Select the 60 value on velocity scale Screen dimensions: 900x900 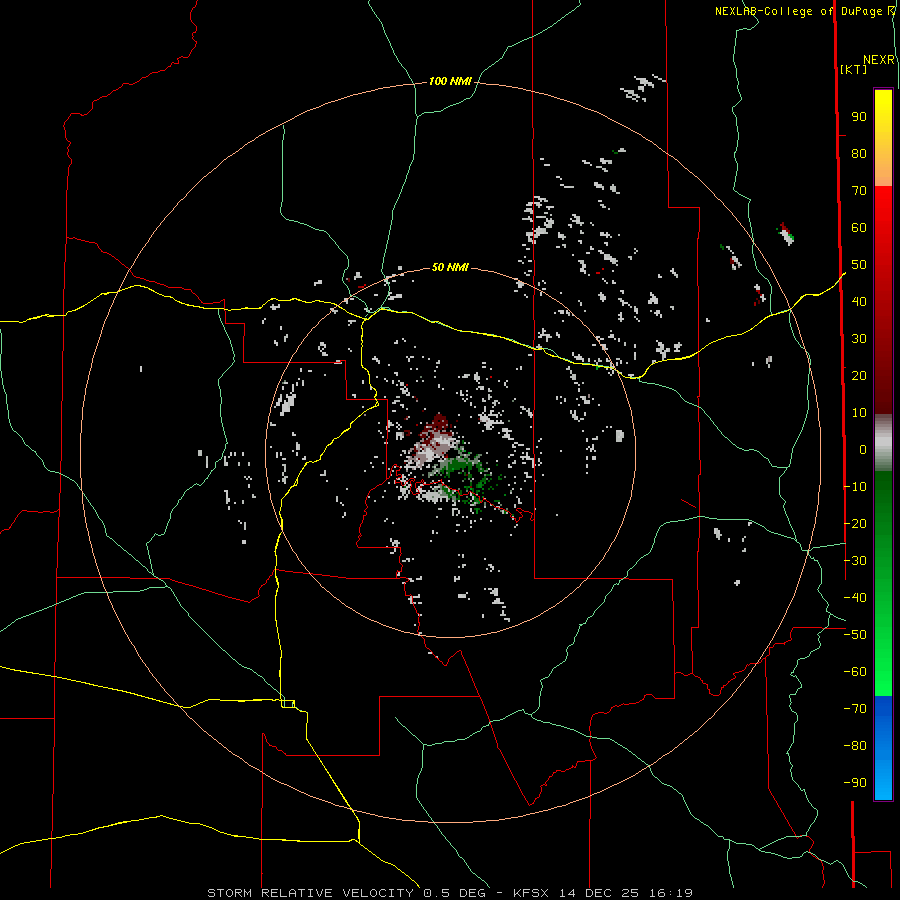coord(859,228)
